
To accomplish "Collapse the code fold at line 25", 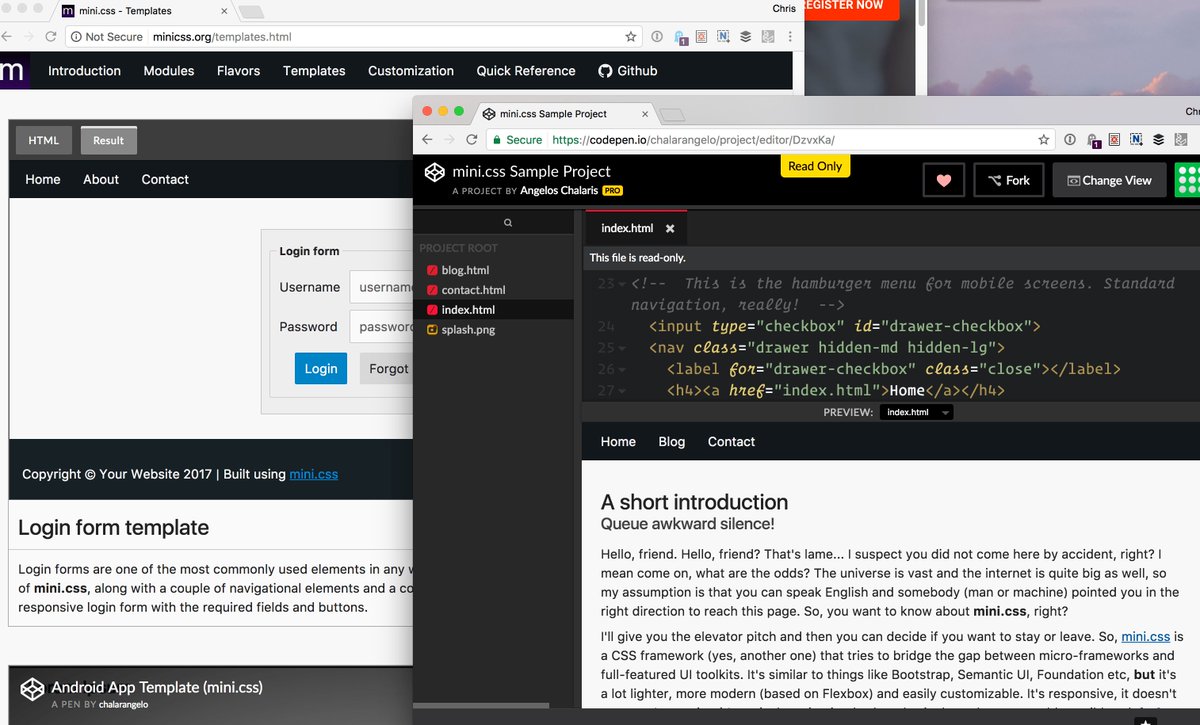I will point(623,348).
